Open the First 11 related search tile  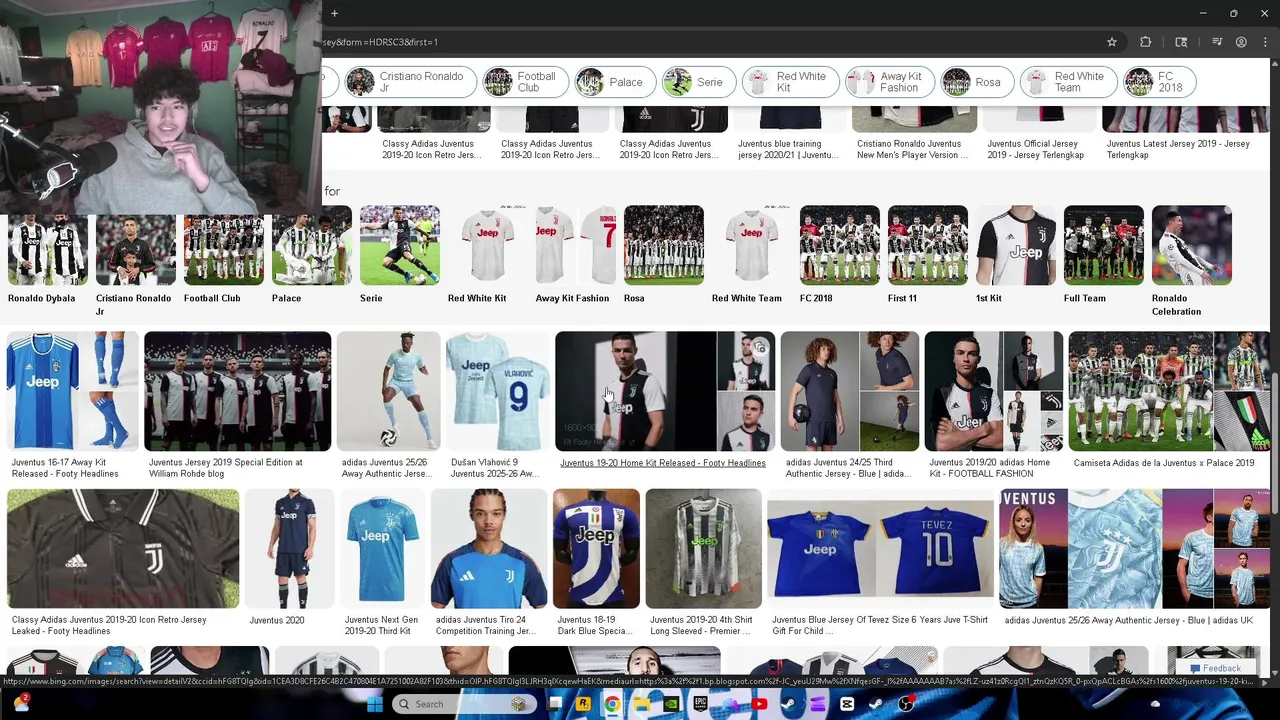coord(927,255)
